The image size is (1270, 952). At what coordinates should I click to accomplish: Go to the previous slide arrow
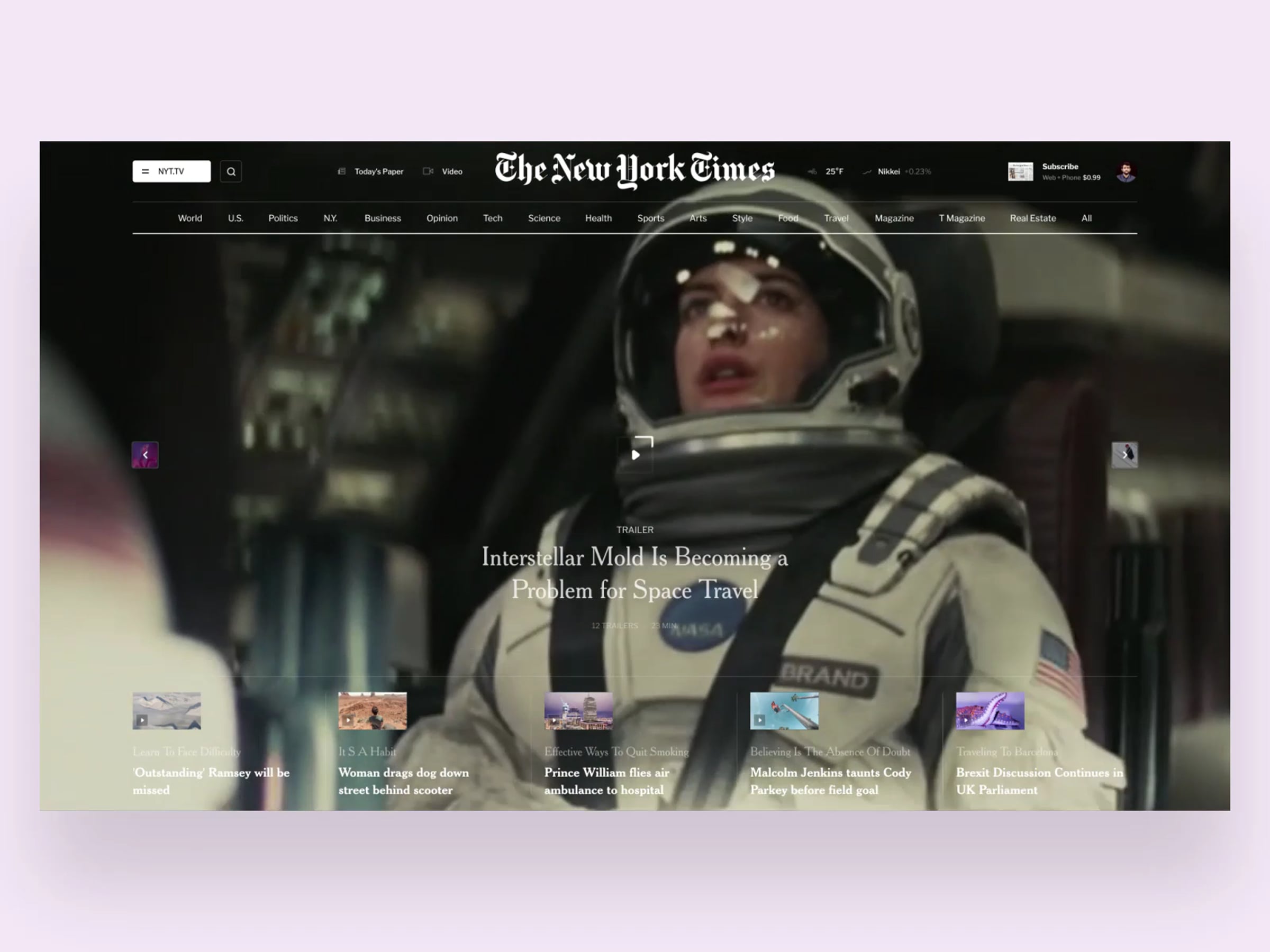coord(146,455)
